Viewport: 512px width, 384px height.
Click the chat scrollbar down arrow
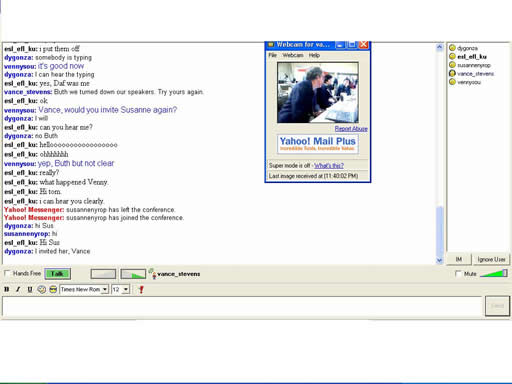tap(439, 260)
